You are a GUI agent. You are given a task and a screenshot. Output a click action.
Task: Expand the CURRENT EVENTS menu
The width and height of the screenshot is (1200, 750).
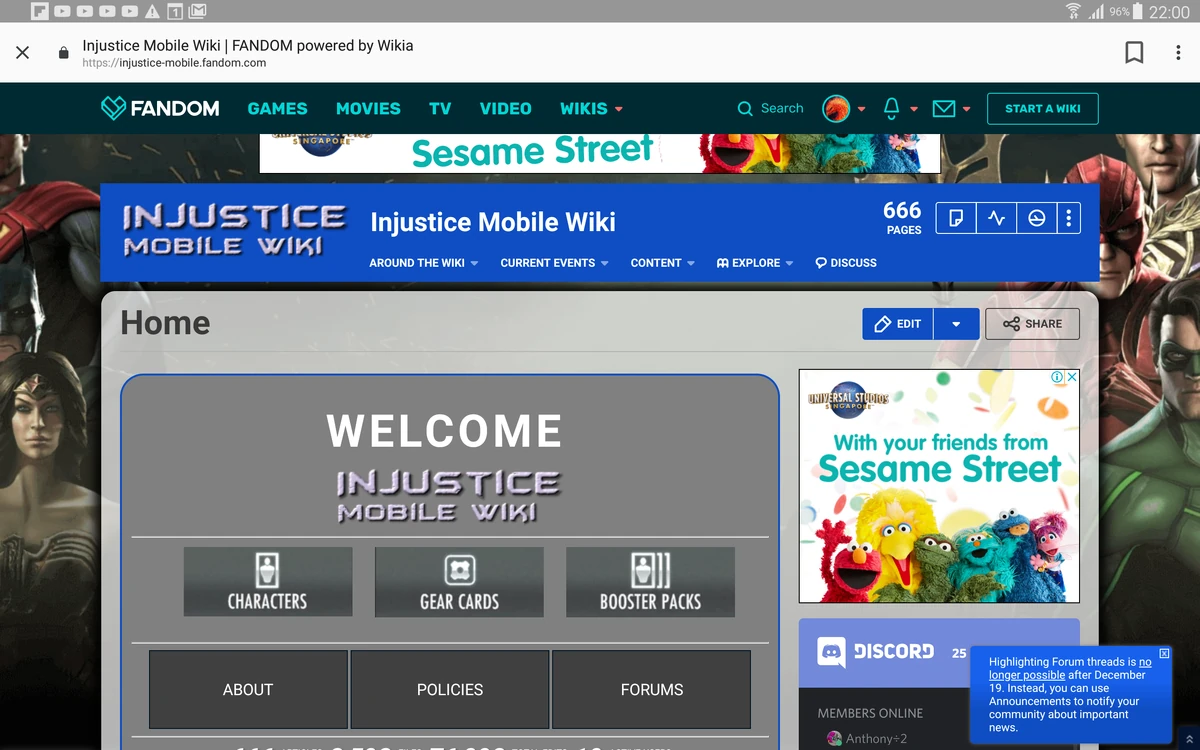[555, 263]
